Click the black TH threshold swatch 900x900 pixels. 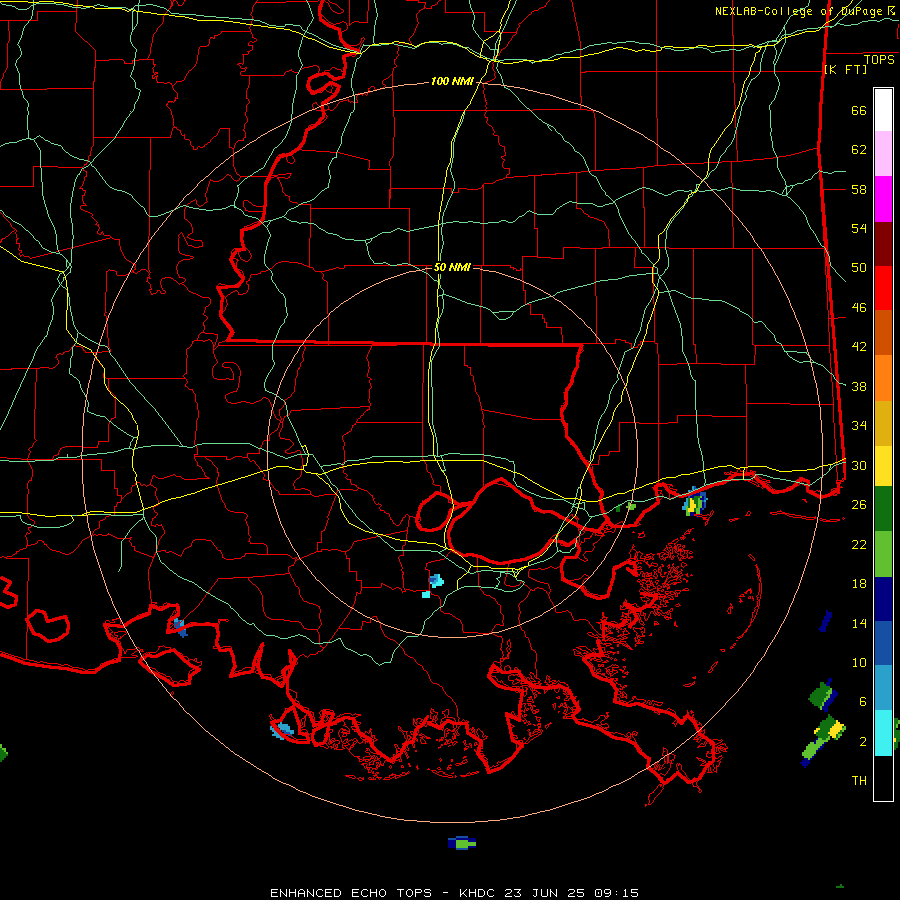click(x=883, y=778)
